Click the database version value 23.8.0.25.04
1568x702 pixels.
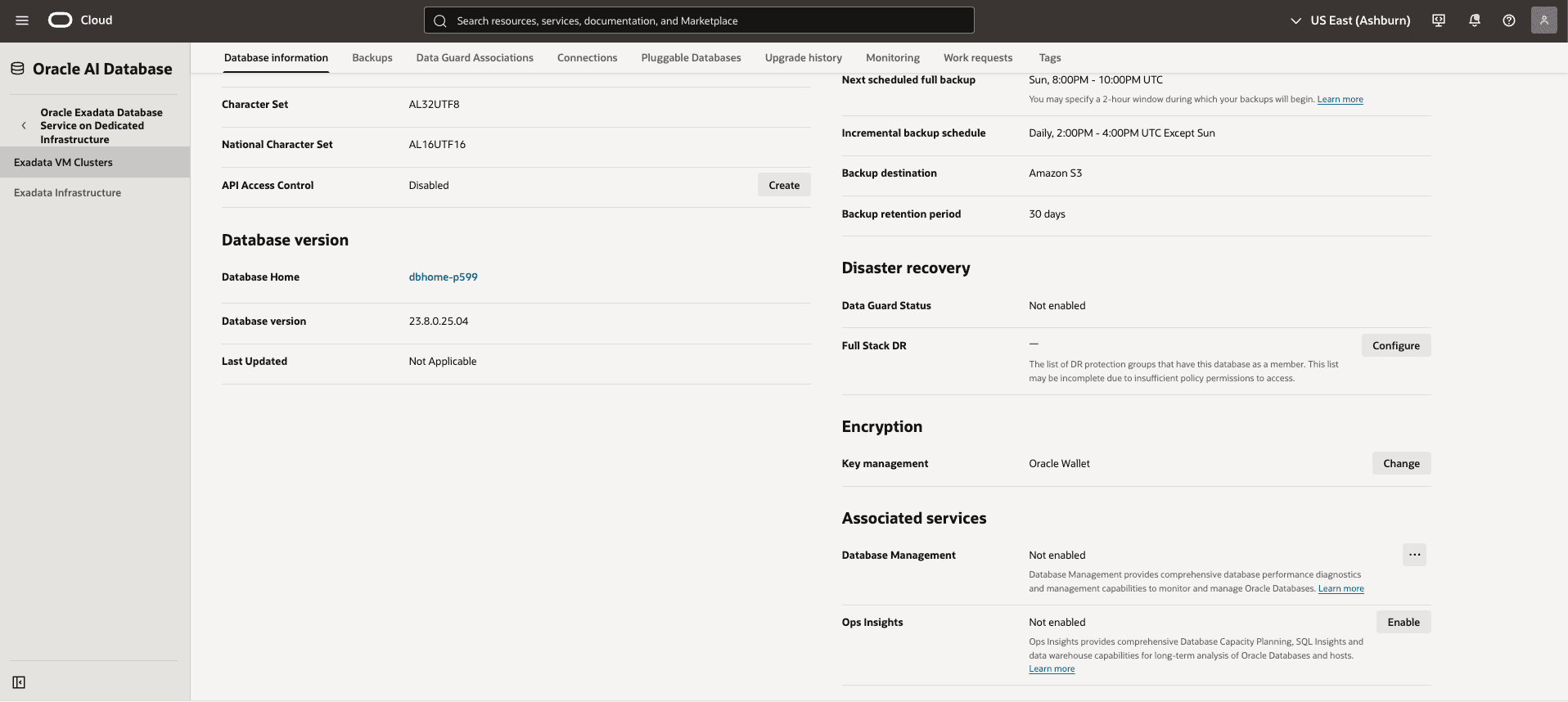(x=439, y=322)
